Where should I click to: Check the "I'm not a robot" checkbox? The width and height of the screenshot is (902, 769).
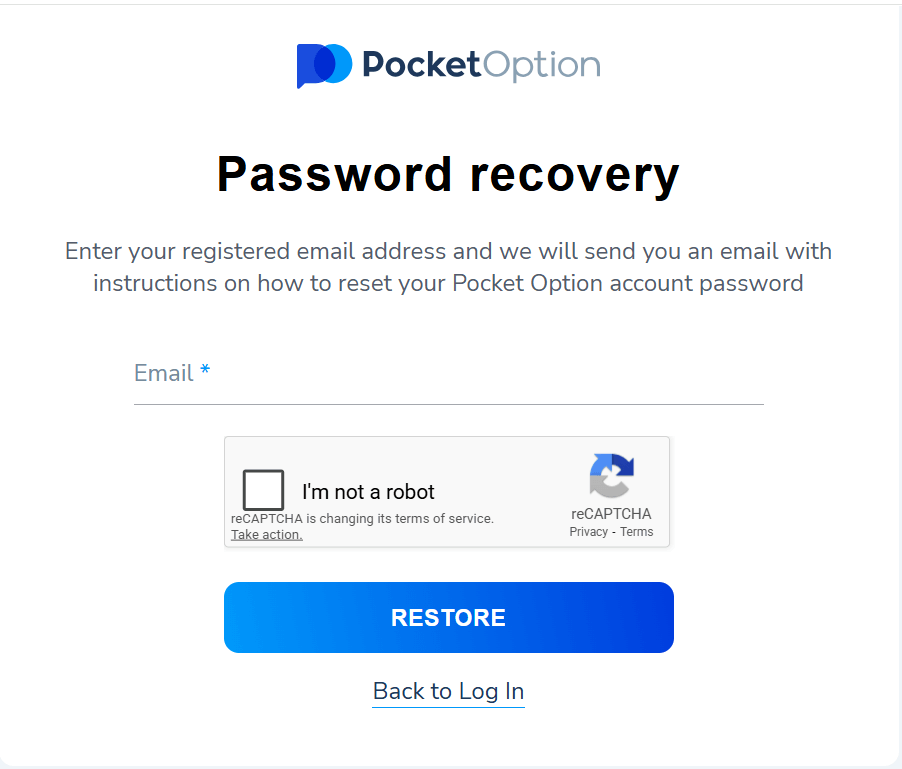click(264, 491)
